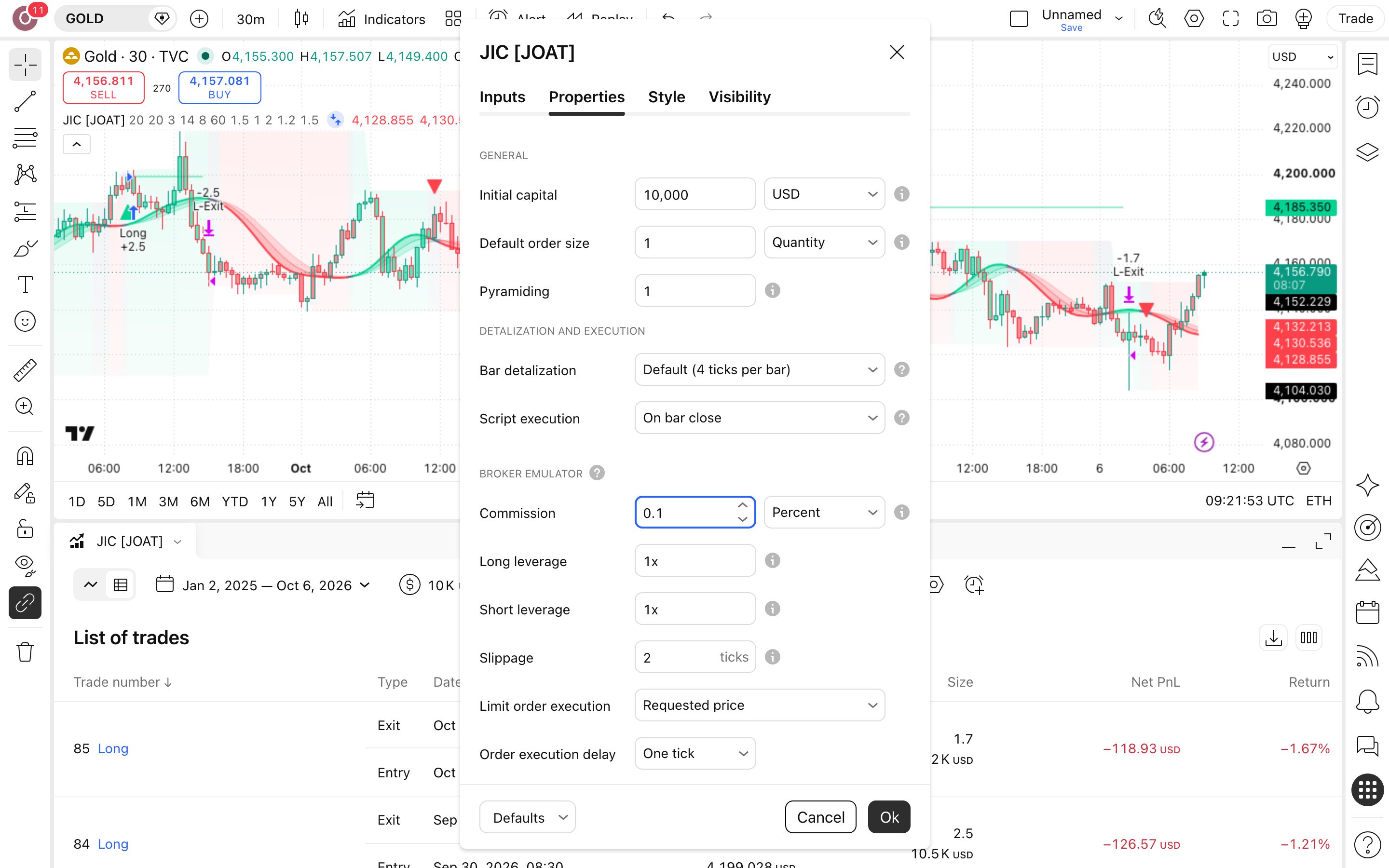Open the commission Percent type dropdown
The image size is (1389, 868).
click(824, 512)
